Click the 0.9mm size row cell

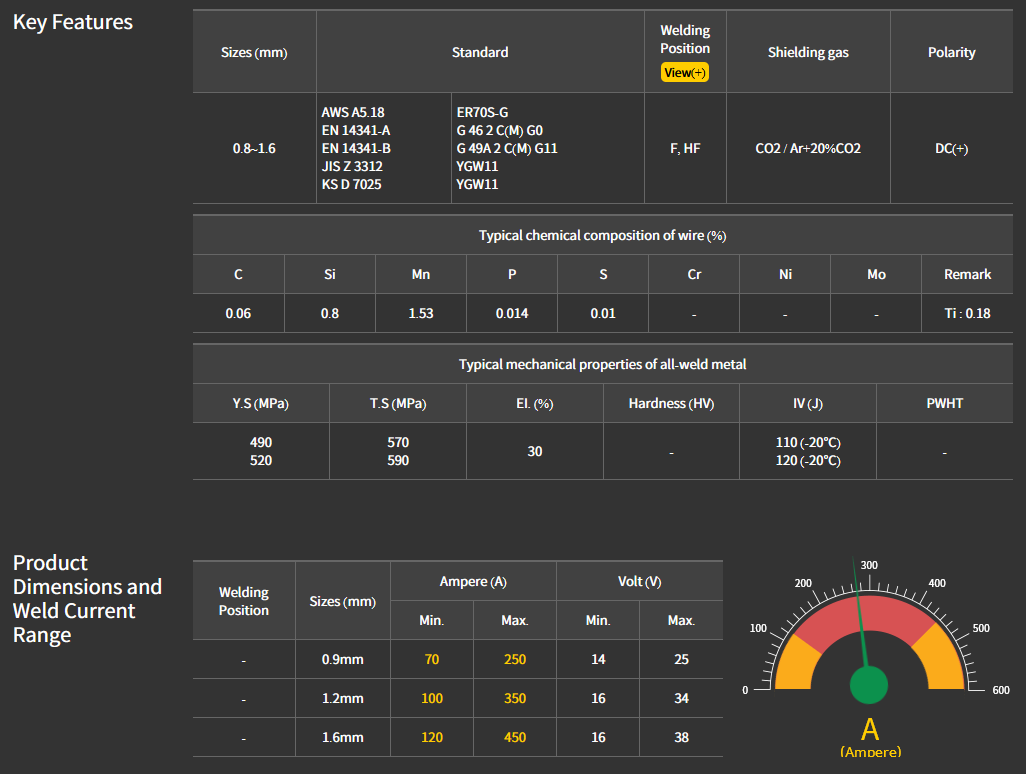(343, 659)
